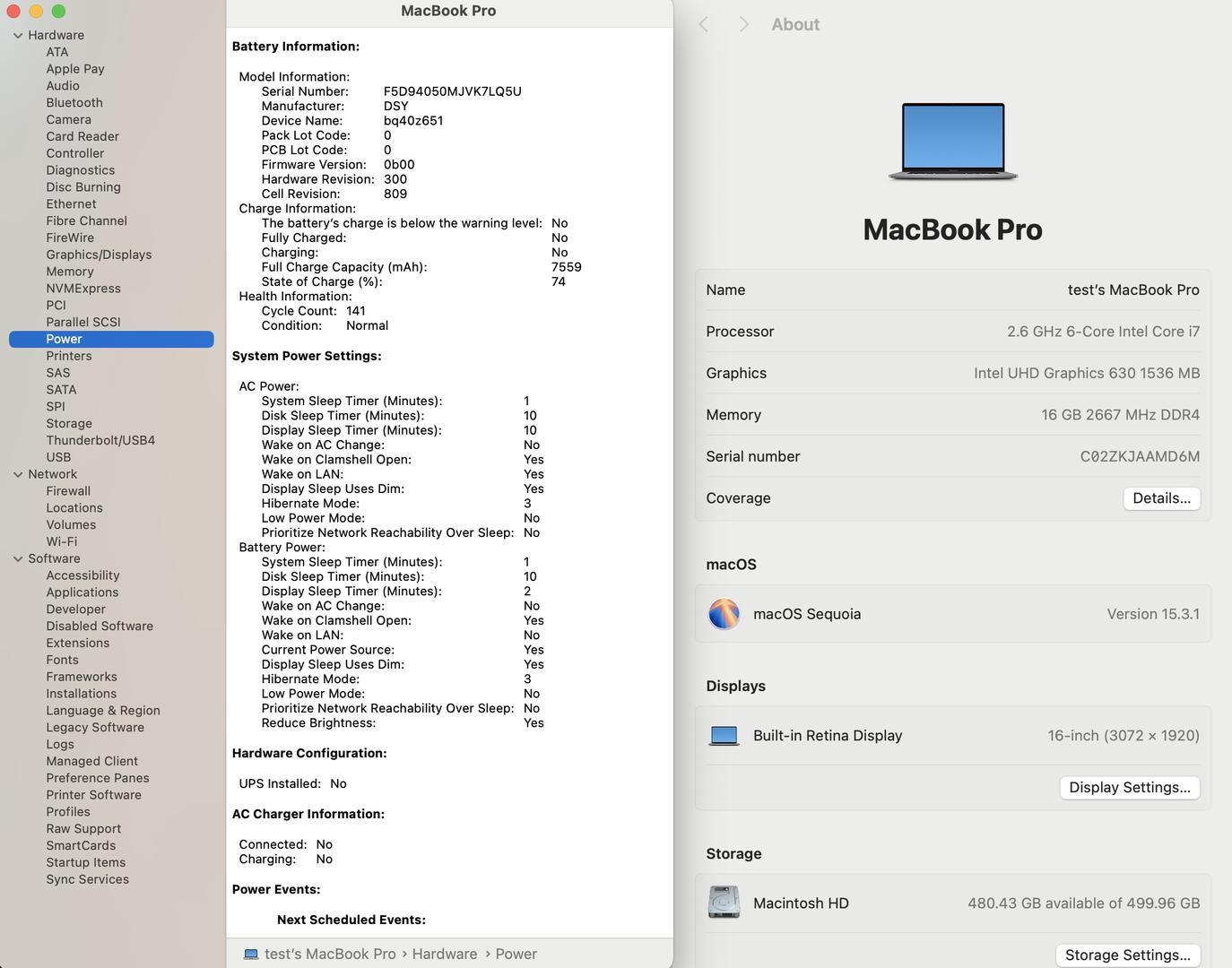1232x968 pixels.
Task: Select Wi-Fi under Network
Action: pyautogui.click(x=62, y=541)
